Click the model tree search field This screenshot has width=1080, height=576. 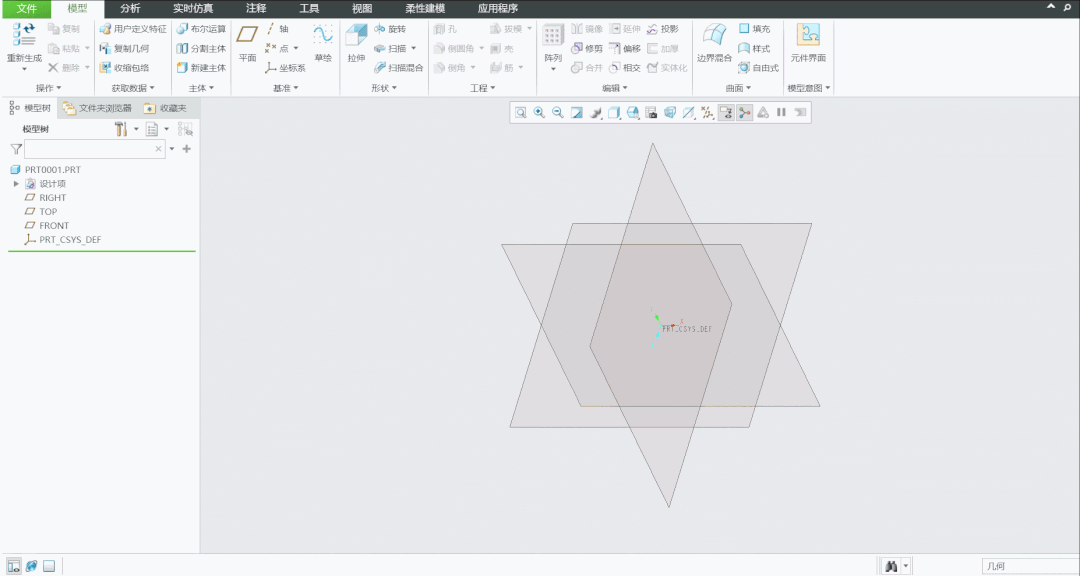click(x=90, y=149)
